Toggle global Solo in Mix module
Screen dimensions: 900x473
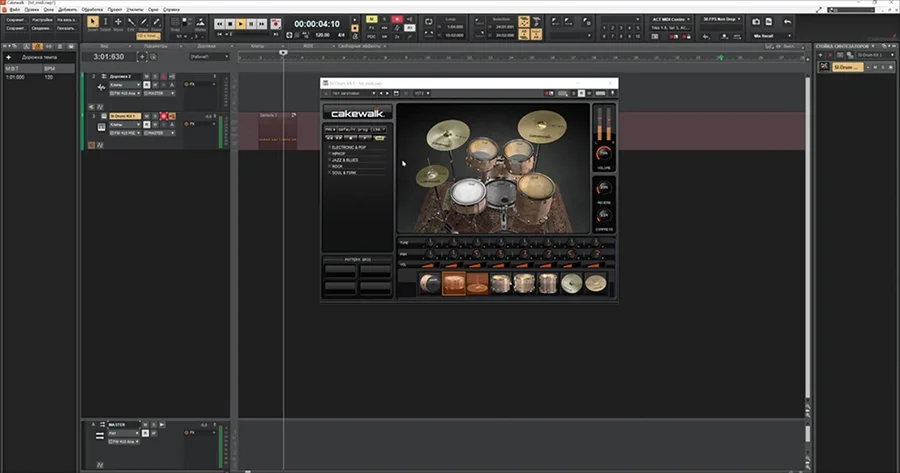pos(384,20)
